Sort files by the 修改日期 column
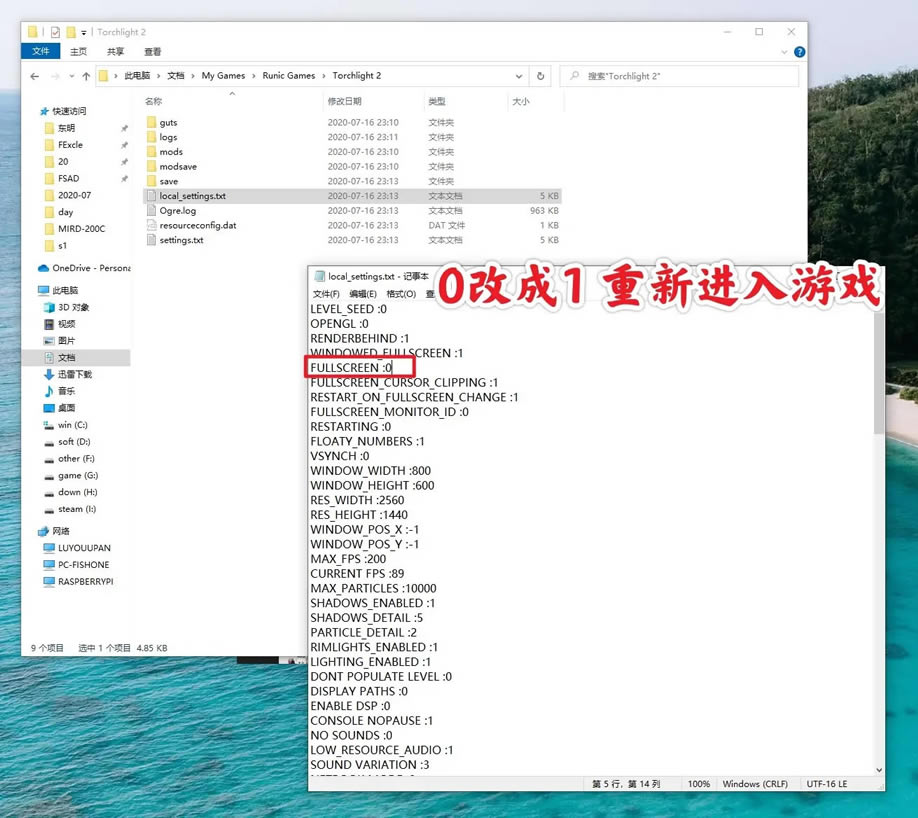This screenshot has height=818, width=918. tap(344, 101)
